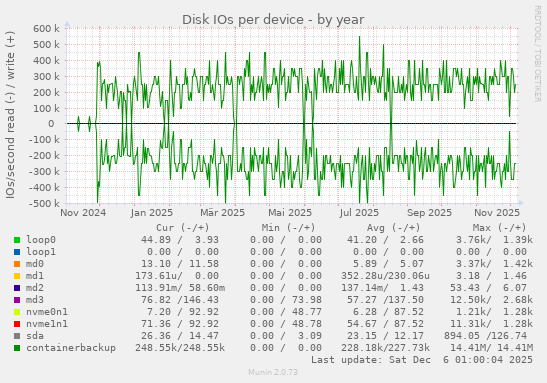The image size is (547, 383).
Task: Click md2 Cur value 113.91m/ 58.60m
Action: [180, 288]
